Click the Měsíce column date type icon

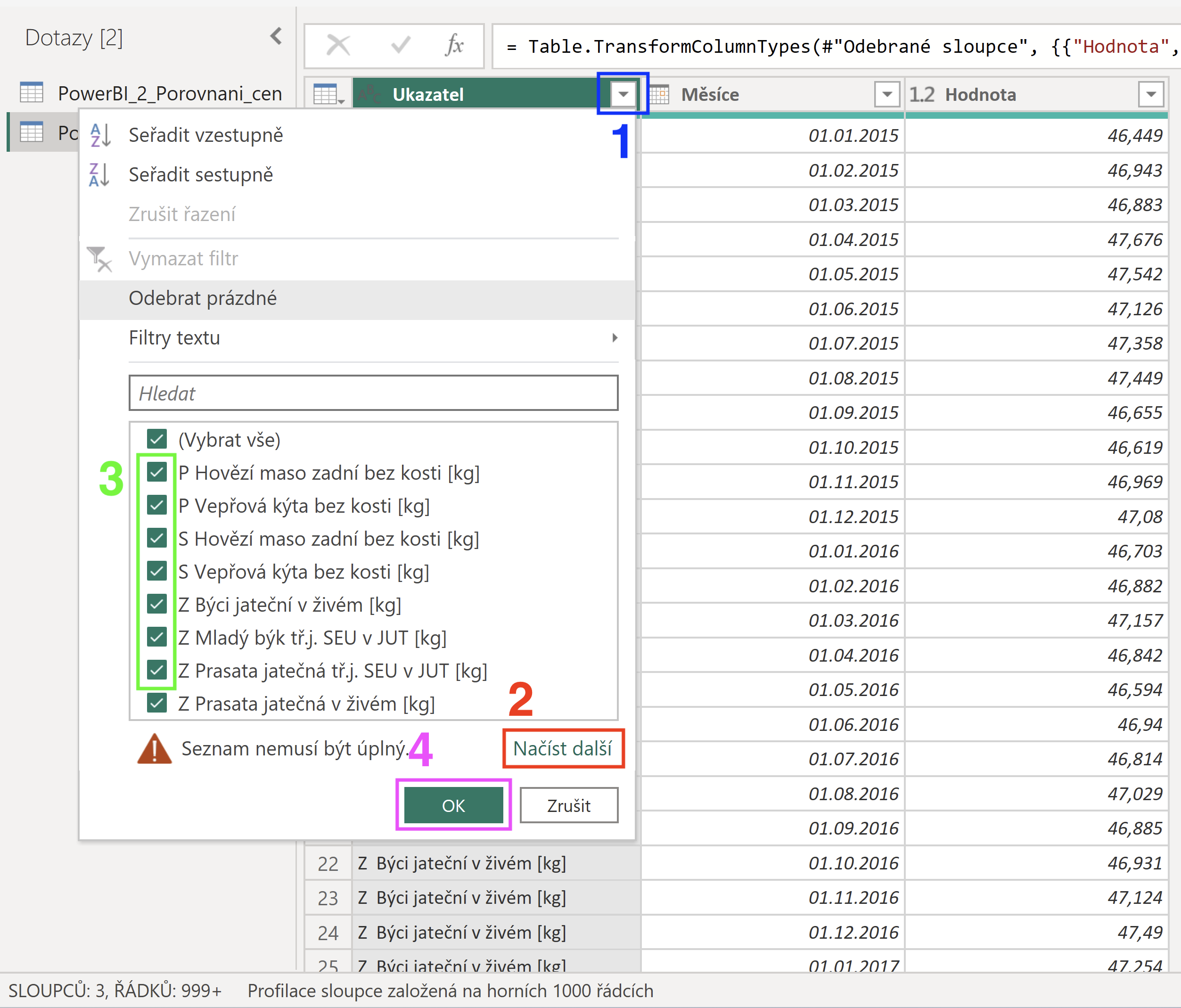point(659,94)
